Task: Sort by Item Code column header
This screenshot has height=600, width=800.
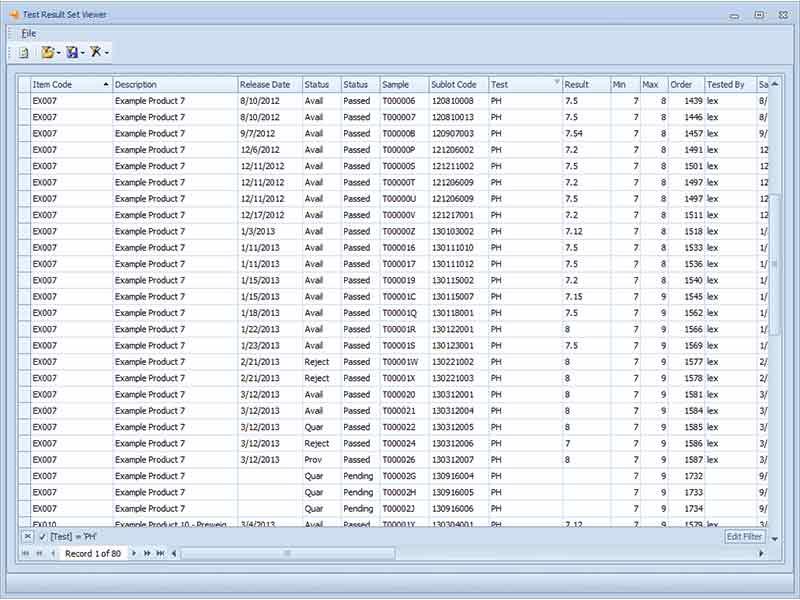Action: (x=71, y=85)
